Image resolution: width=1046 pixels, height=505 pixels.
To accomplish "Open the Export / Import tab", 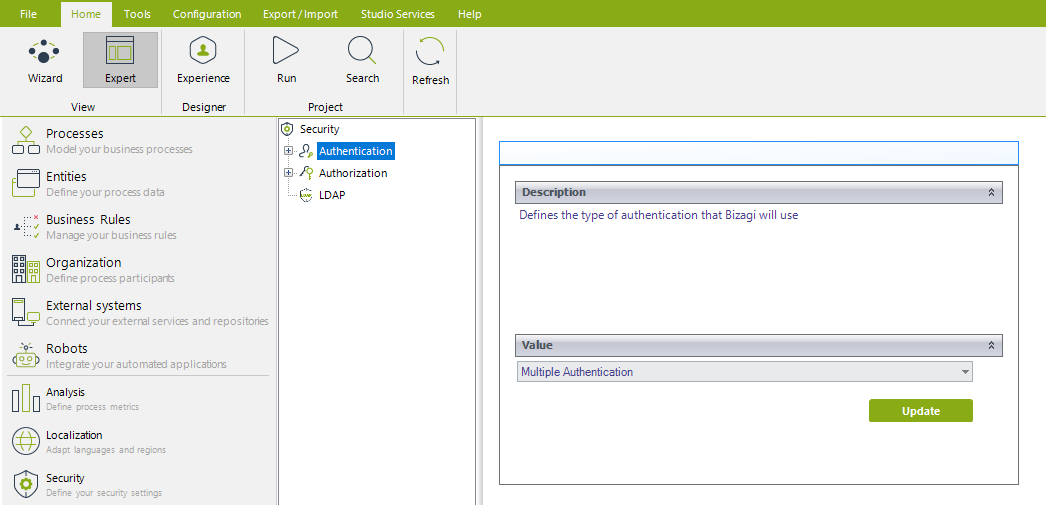I will pyautogui.click(x=300, y=14).
